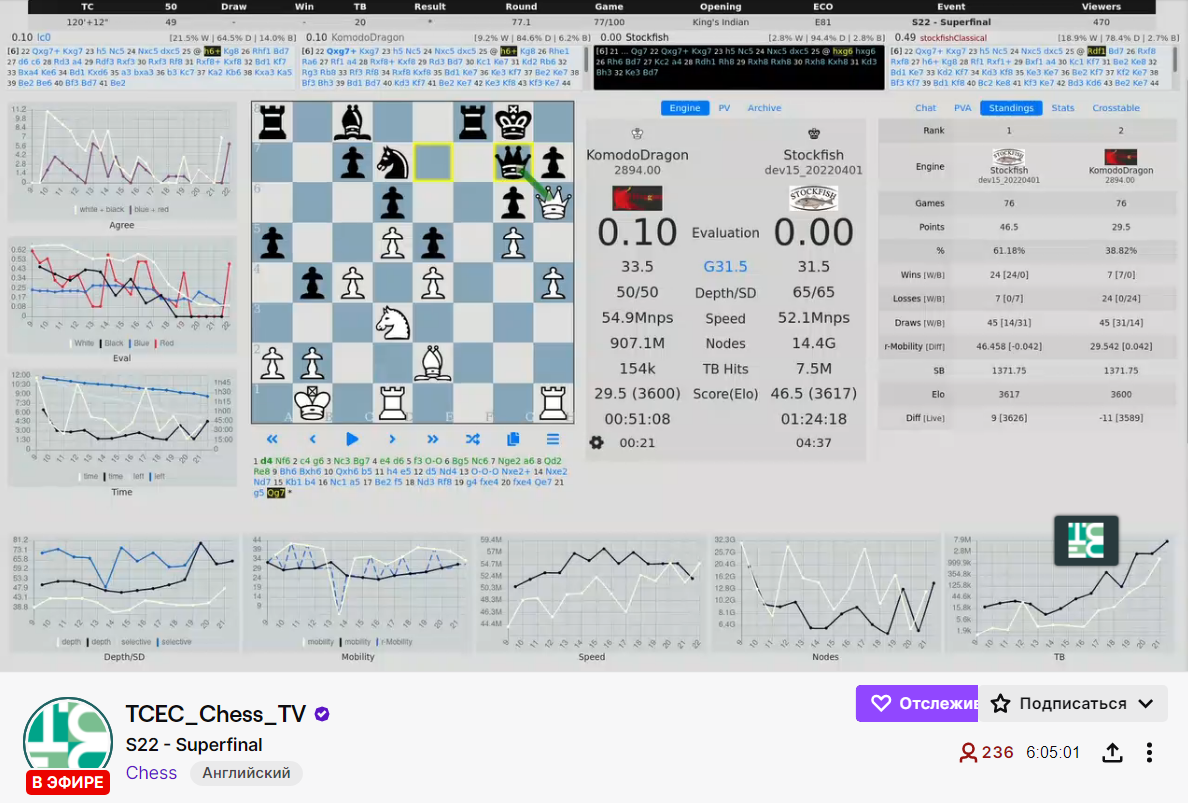
Task: Jump to last move with double-right arrow
Action: [x=432, y=439]
